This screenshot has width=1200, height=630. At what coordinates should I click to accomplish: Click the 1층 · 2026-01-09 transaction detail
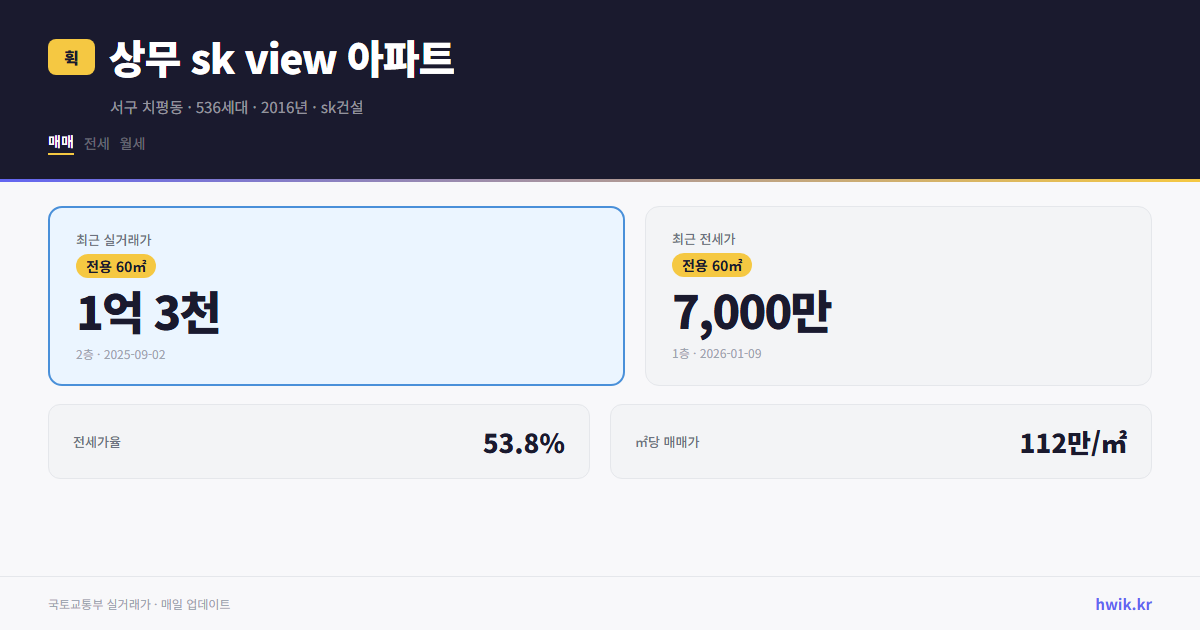(716, 355)
